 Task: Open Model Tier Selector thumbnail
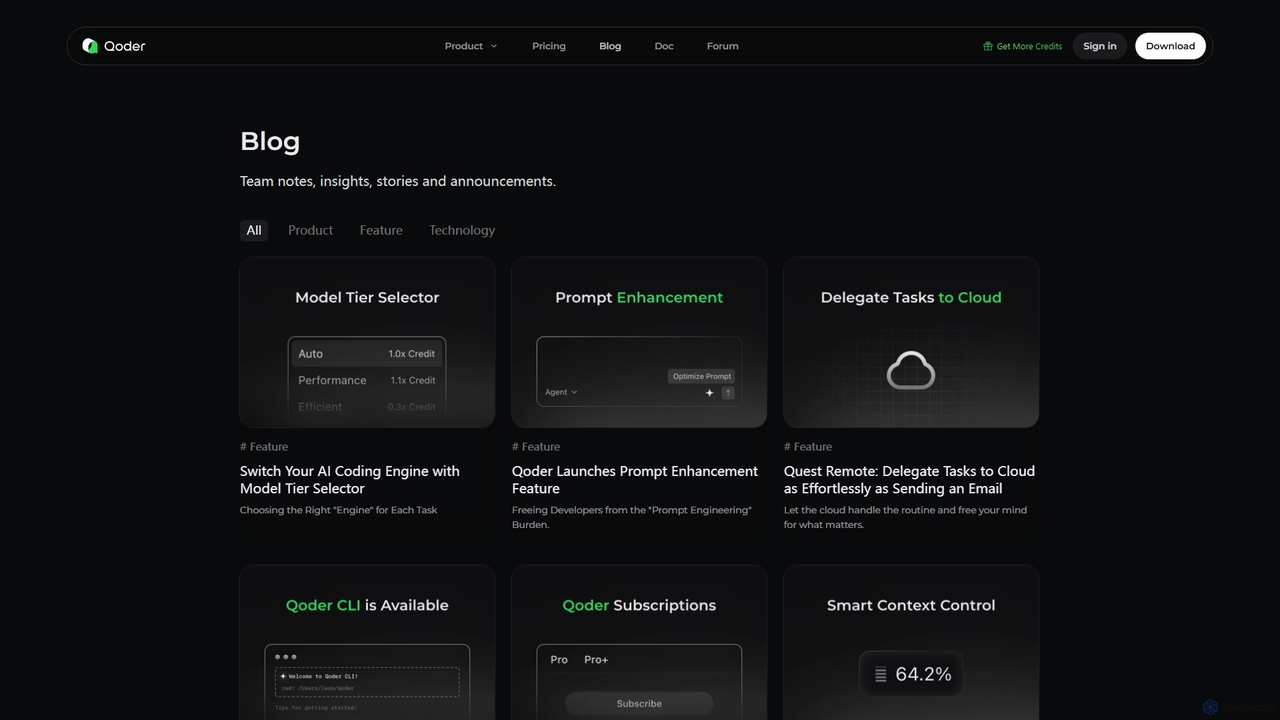click(367, 342)
